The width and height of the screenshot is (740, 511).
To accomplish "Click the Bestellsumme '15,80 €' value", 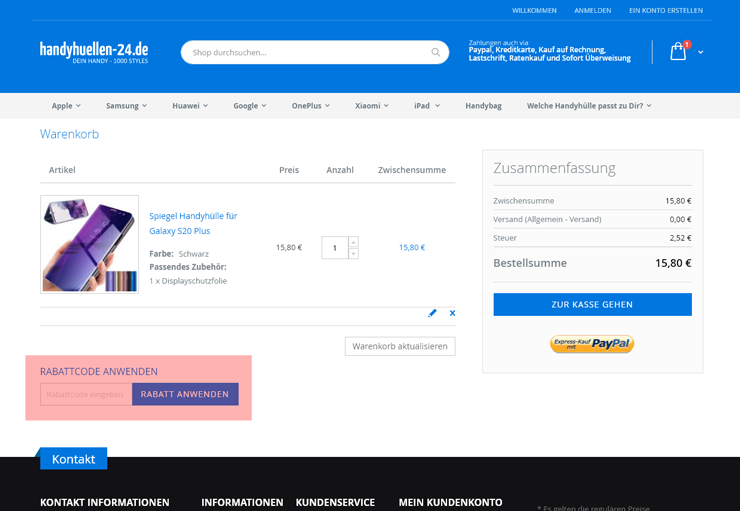I will click(x=673, y=263).
